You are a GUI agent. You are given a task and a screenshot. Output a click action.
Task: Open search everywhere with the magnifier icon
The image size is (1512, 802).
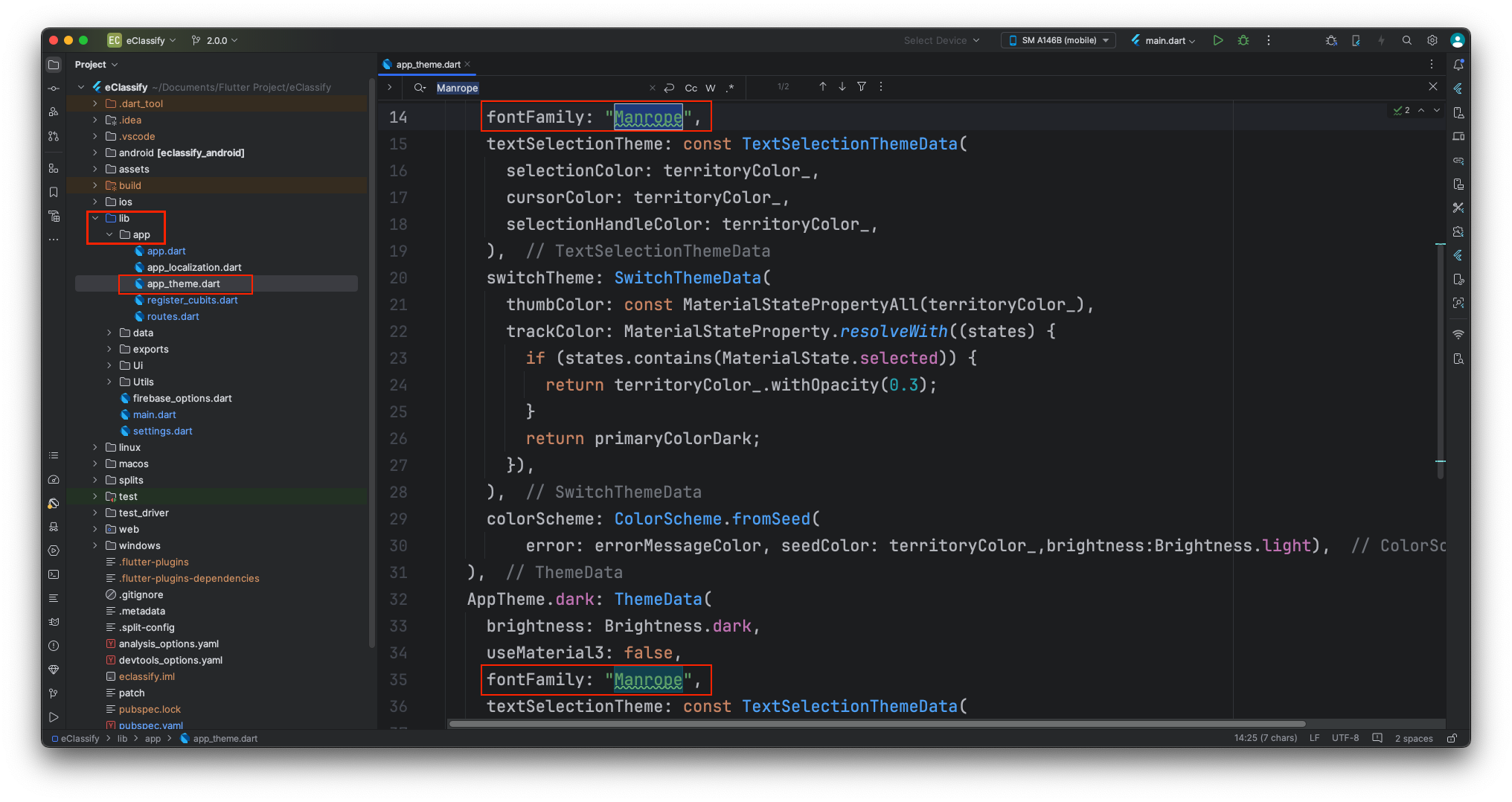tap(1407, 40)
